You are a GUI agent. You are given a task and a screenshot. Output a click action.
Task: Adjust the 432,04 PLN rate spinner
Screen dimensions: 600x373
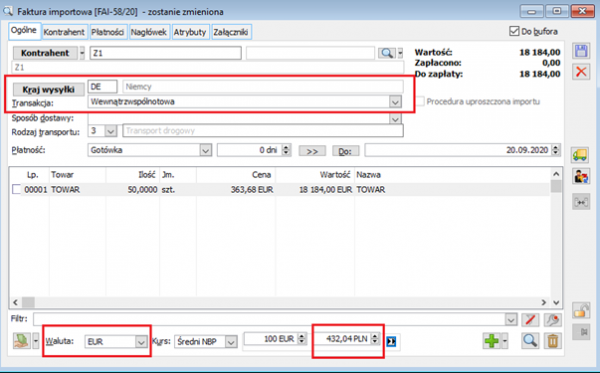[375, 339]
